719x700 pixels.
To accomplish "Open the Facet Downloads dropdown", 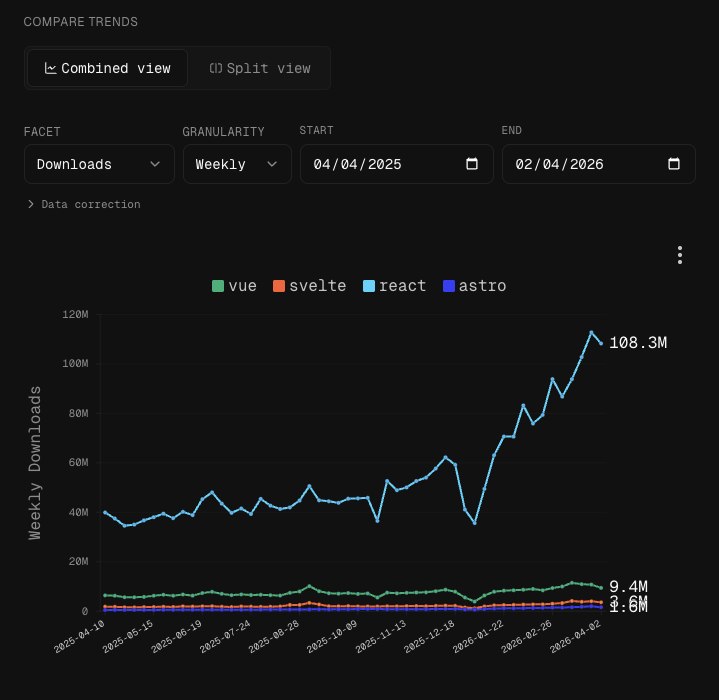I will click(x=99, y=164).
